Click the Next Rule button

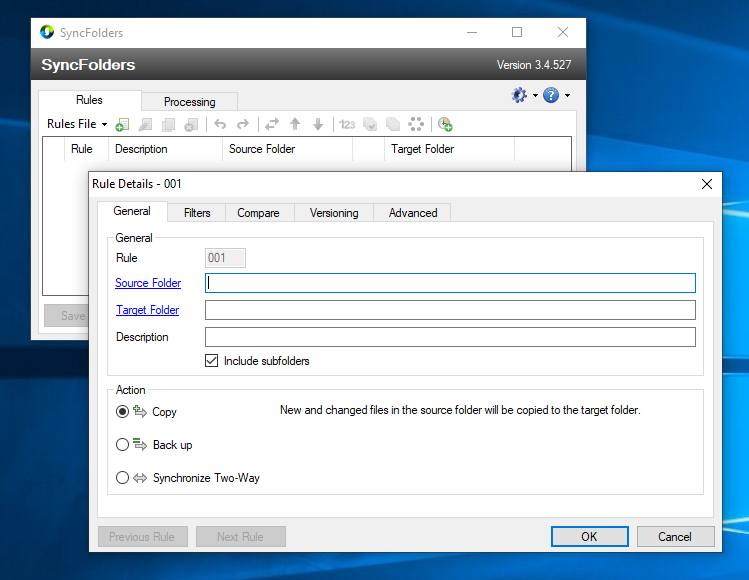(x=240, y=537)
